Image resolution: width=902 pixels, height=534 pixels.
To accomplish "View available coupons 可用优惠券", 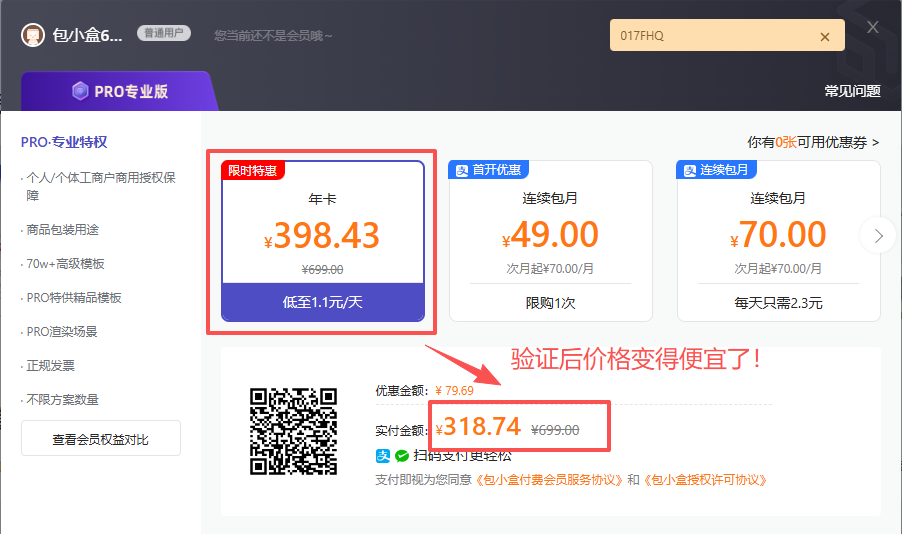I will click(813, 142).
